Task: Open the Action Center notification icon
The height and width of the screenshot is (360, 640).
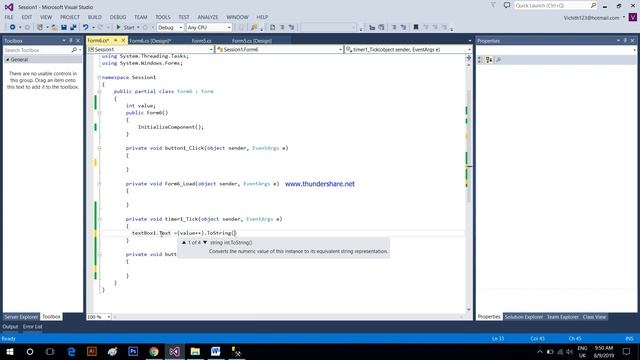Action: [x=626, y=351]
